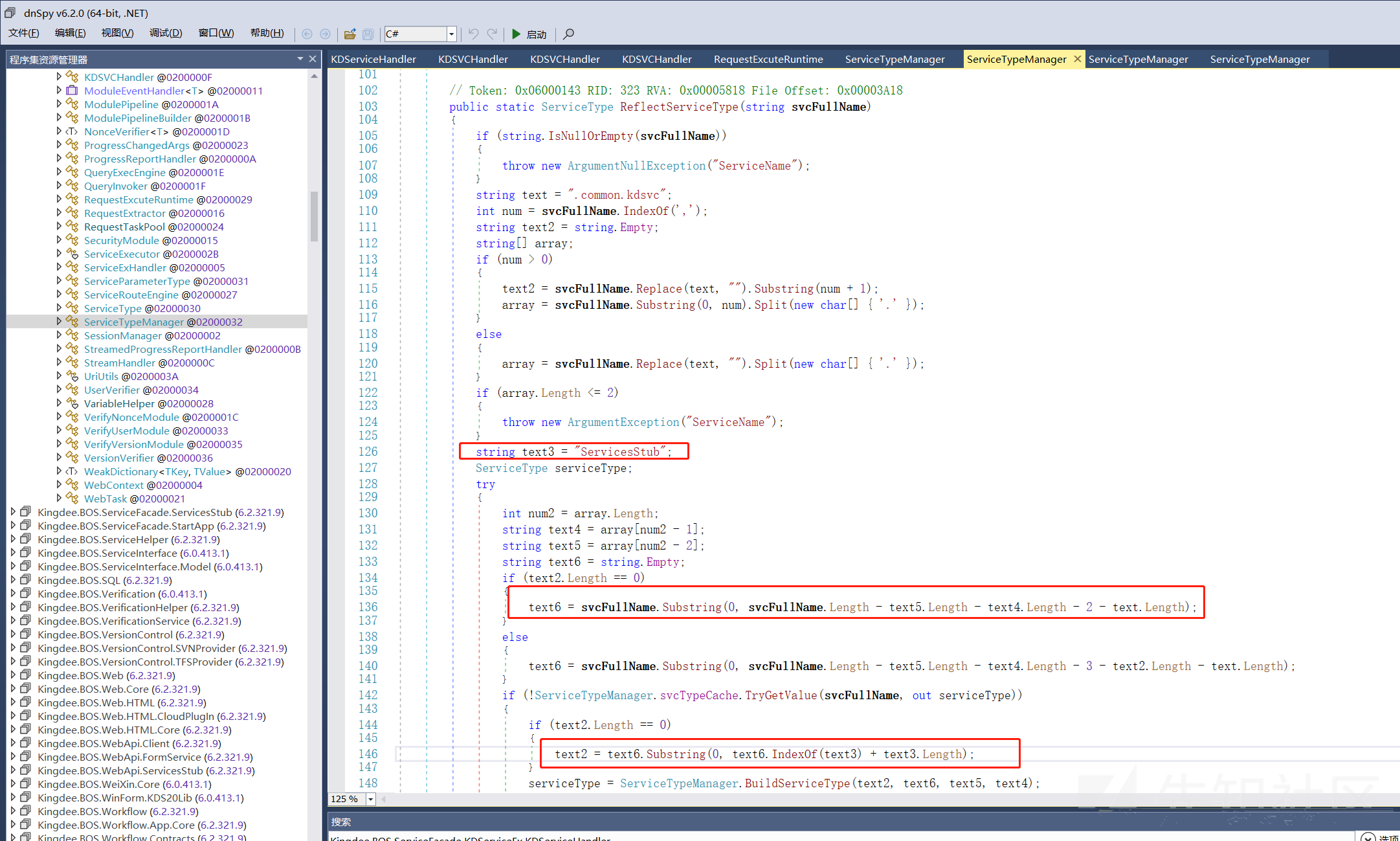Click the "ServicesStub" string literal
The width and height of the screenshot is (1400, 841).
(x=620, y=451)
